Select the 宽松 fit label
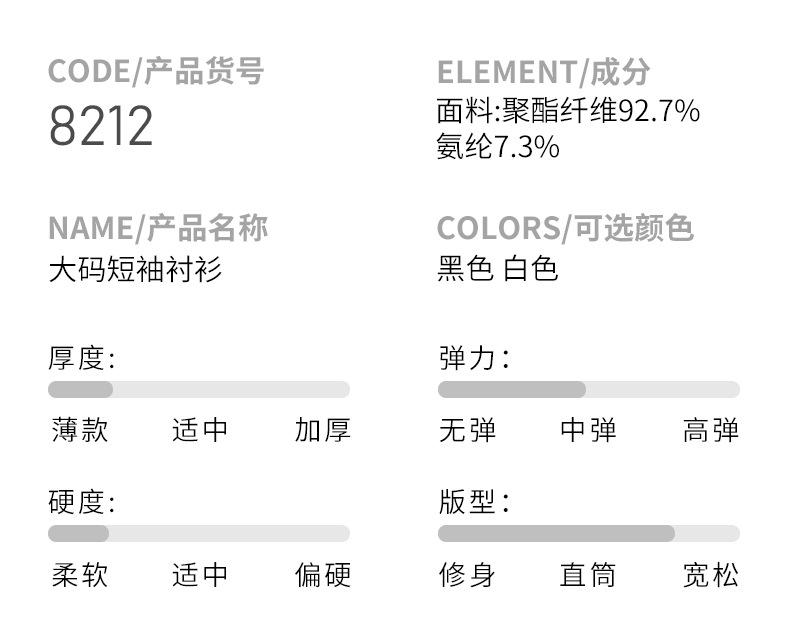The width and height of the screenshot is (790, 632). click(x=711, y=575)
